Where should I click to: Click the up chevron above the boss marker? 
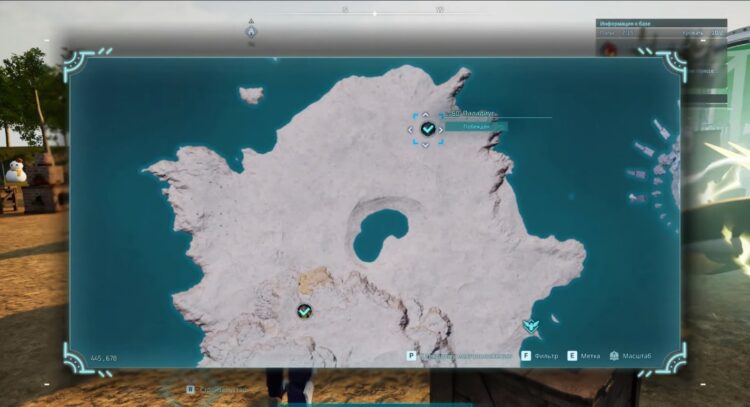426,114
